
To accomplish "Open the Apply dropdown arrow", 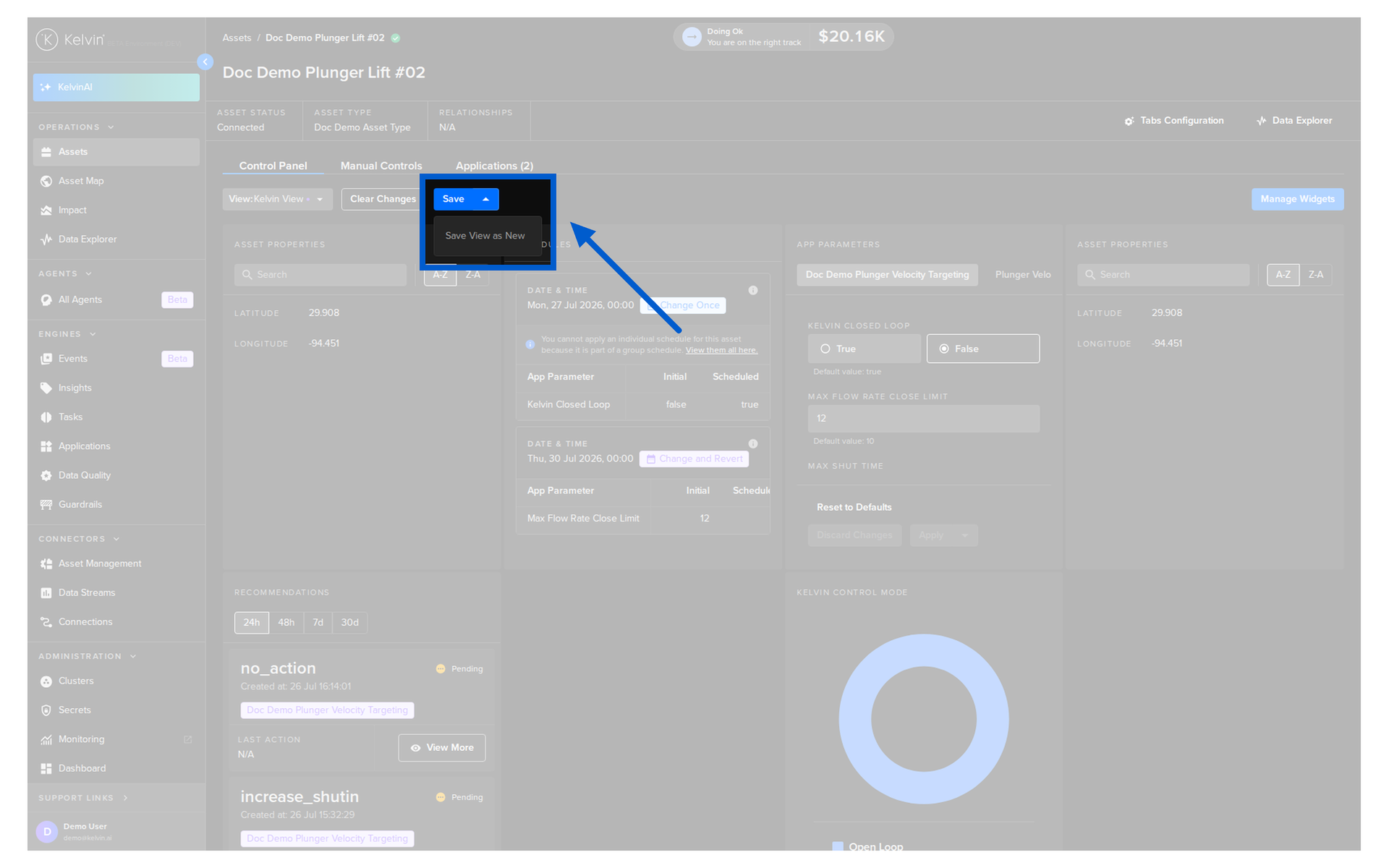I will point(965,536).
